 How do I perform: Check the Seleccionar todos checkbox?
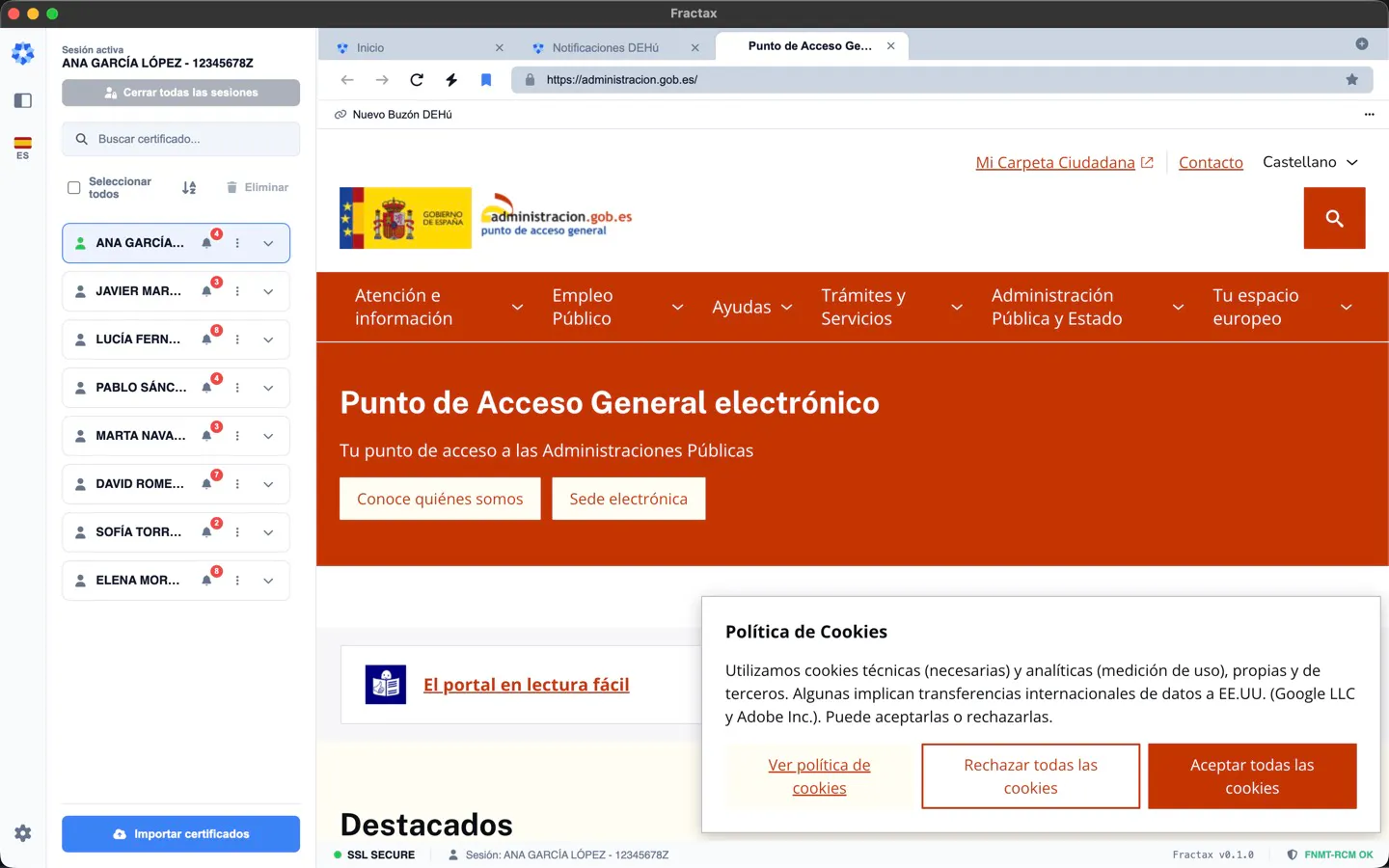coord(74,188)
